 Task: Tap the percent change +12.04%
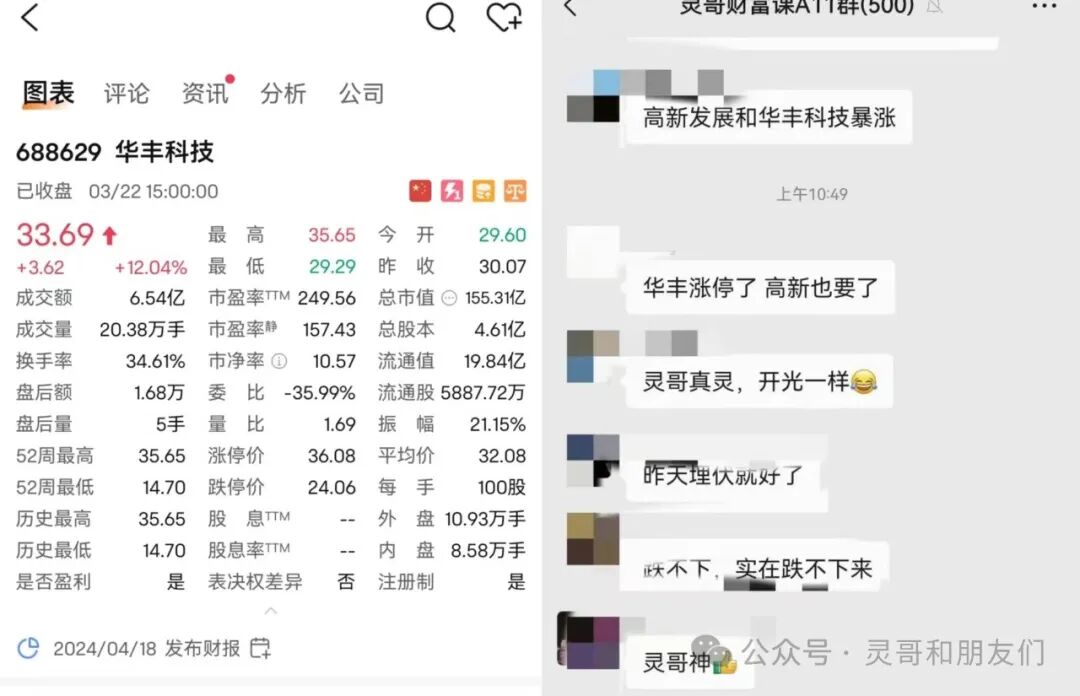click(x=151, y=267)
